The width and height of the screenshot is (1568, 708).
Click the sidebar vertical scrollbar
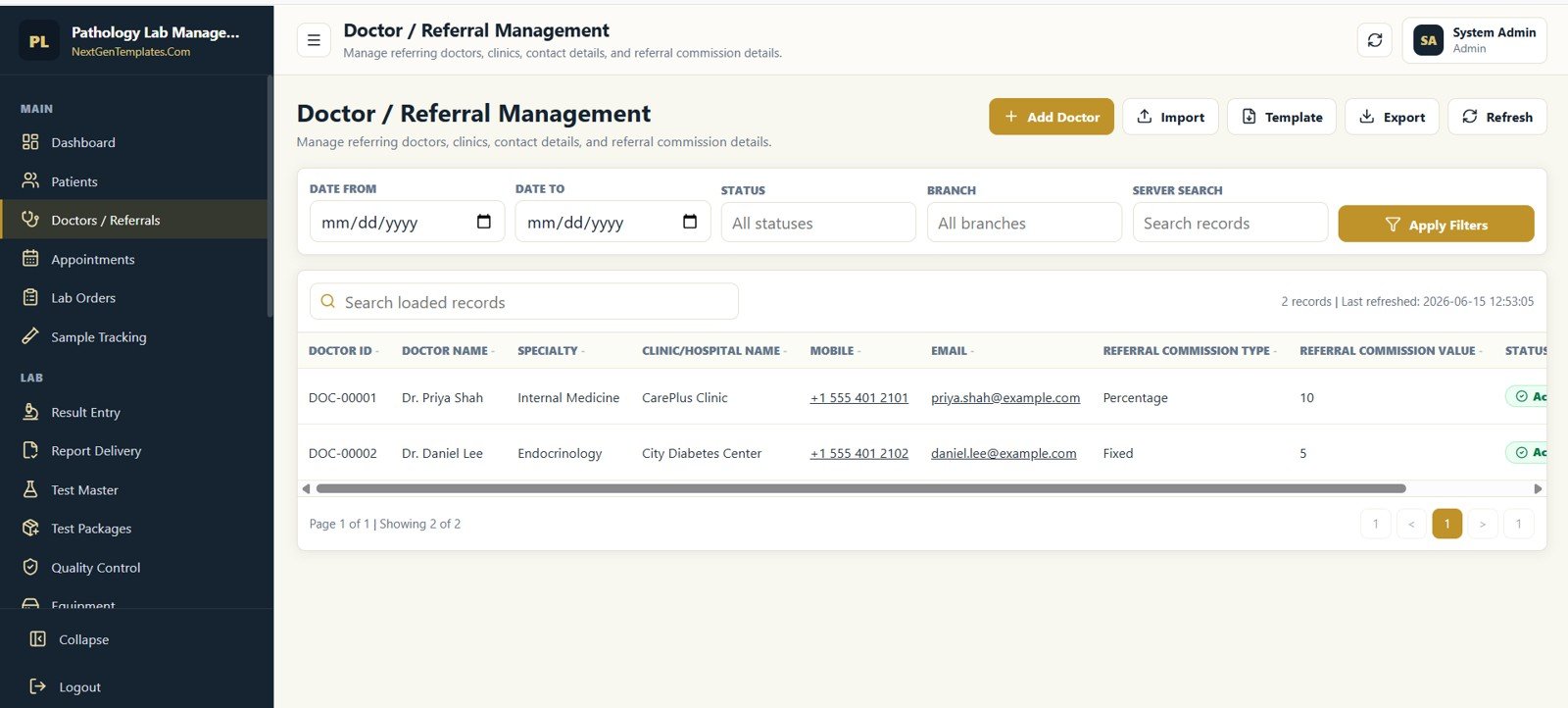269,196
